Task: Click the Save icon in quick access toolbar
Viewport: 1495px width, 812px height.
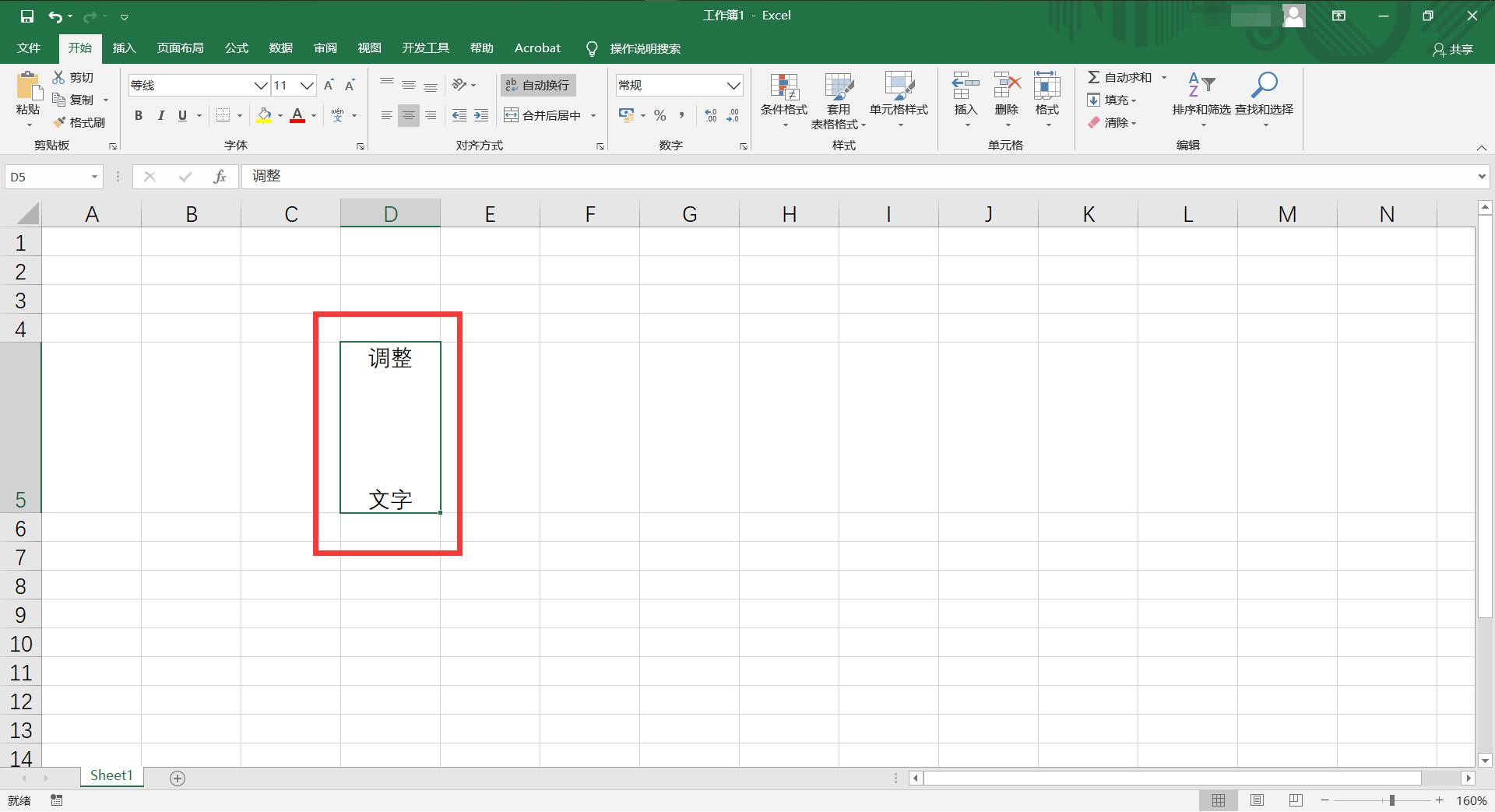Action: (26, 16)
